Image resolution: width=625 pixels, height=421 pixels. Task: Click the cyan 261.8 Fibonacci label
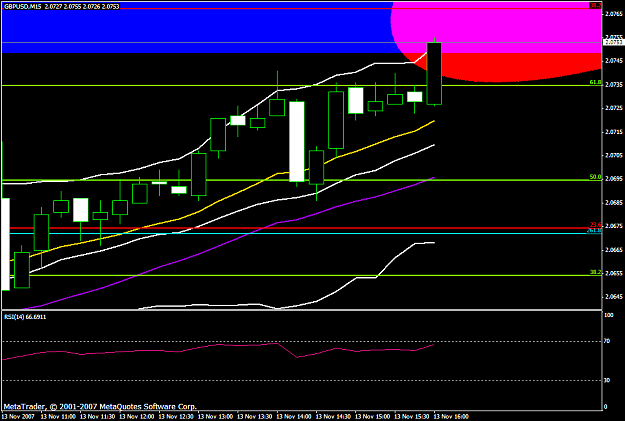[x=594, y=230]
